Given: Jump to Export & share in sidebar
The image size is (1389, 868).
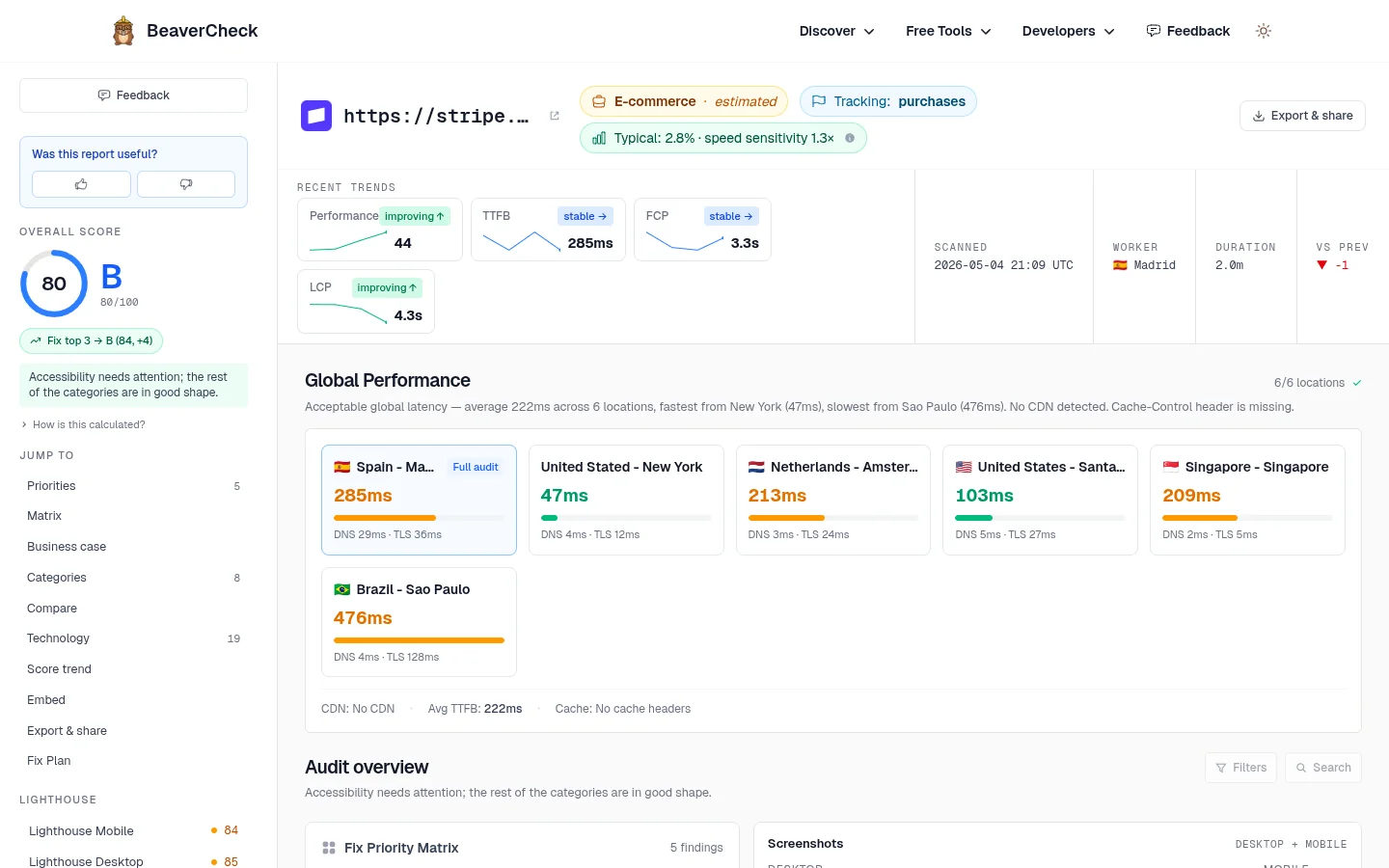Looking at the screenshot, I should [133, 731].
